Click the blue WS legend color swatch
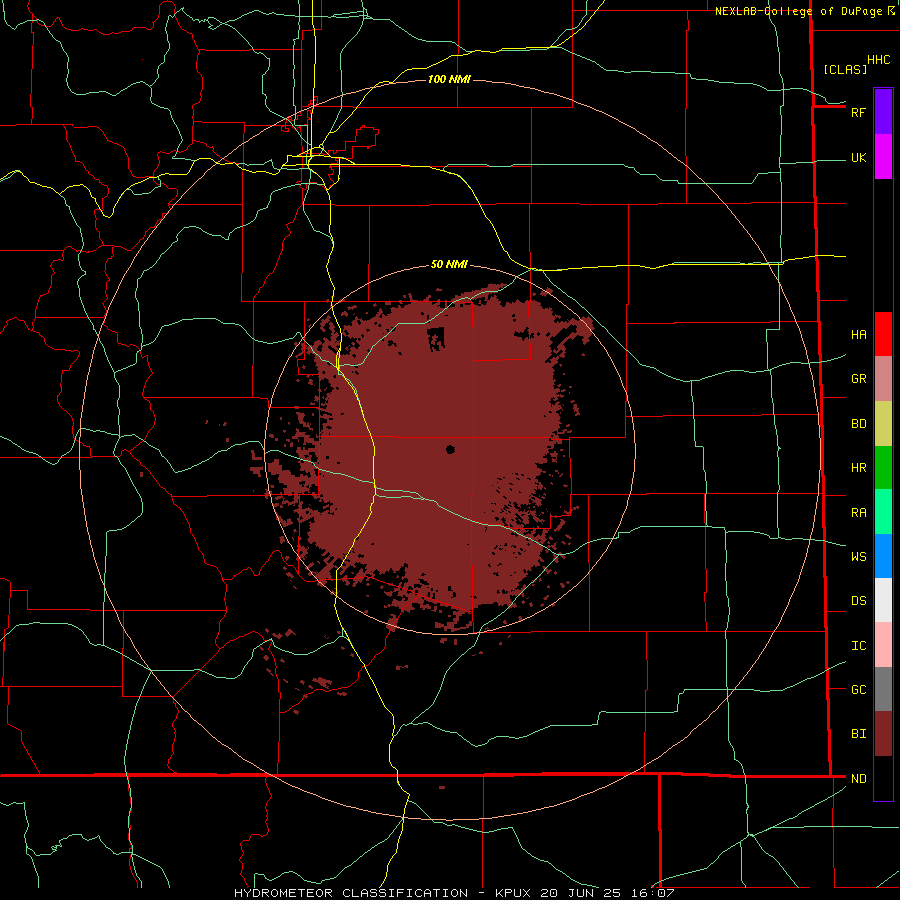Screen dimensions: 900x900 (883, 556)
